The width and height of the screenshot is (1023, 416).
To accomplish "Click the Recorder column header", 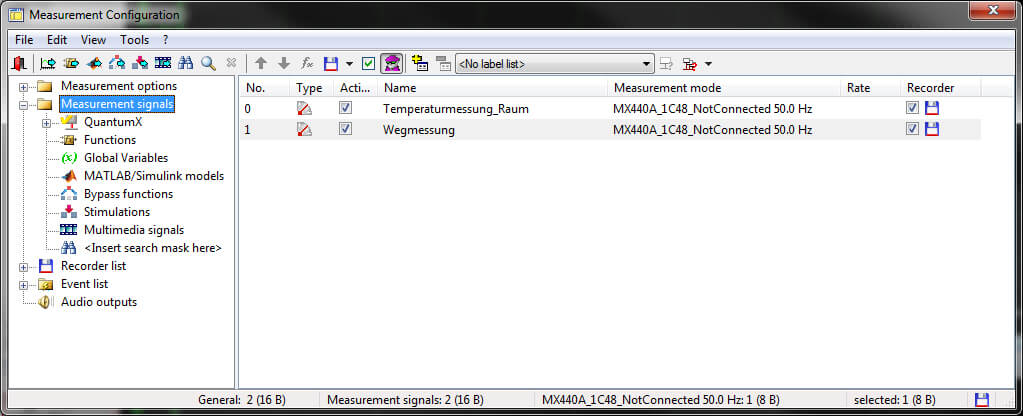I will (x=941, y=87).
